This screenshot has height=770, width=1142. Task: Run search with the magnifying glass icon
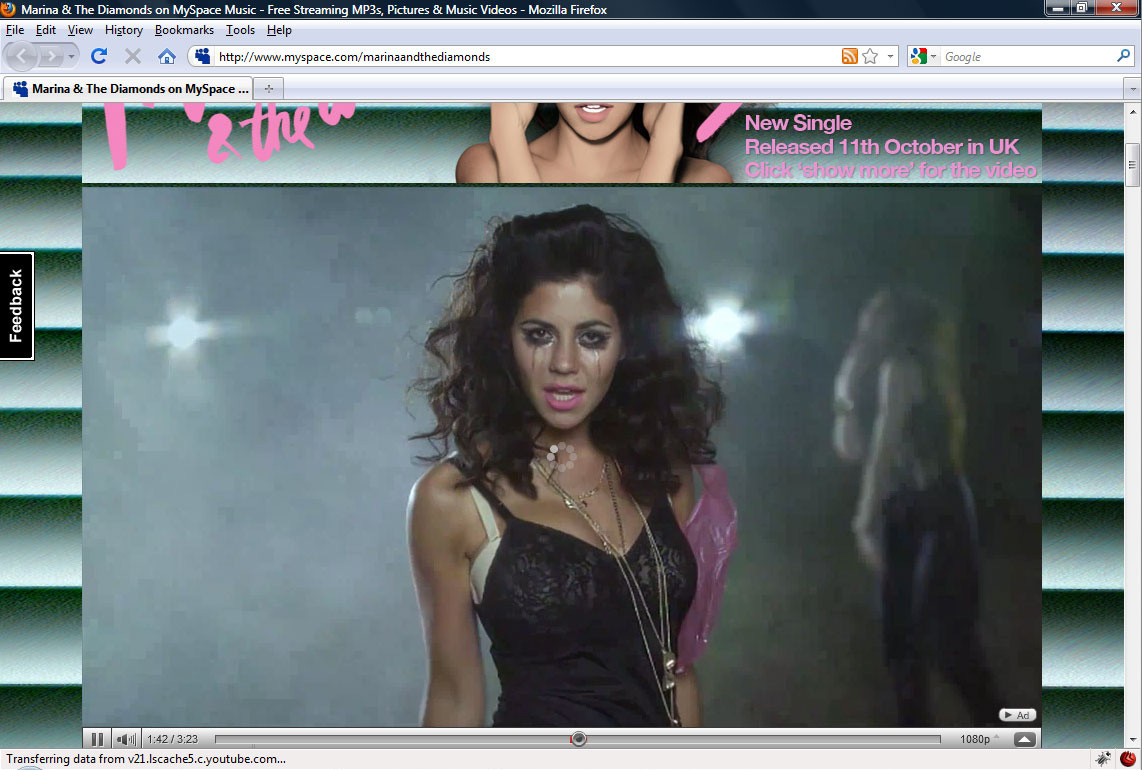coord(1123,56)
